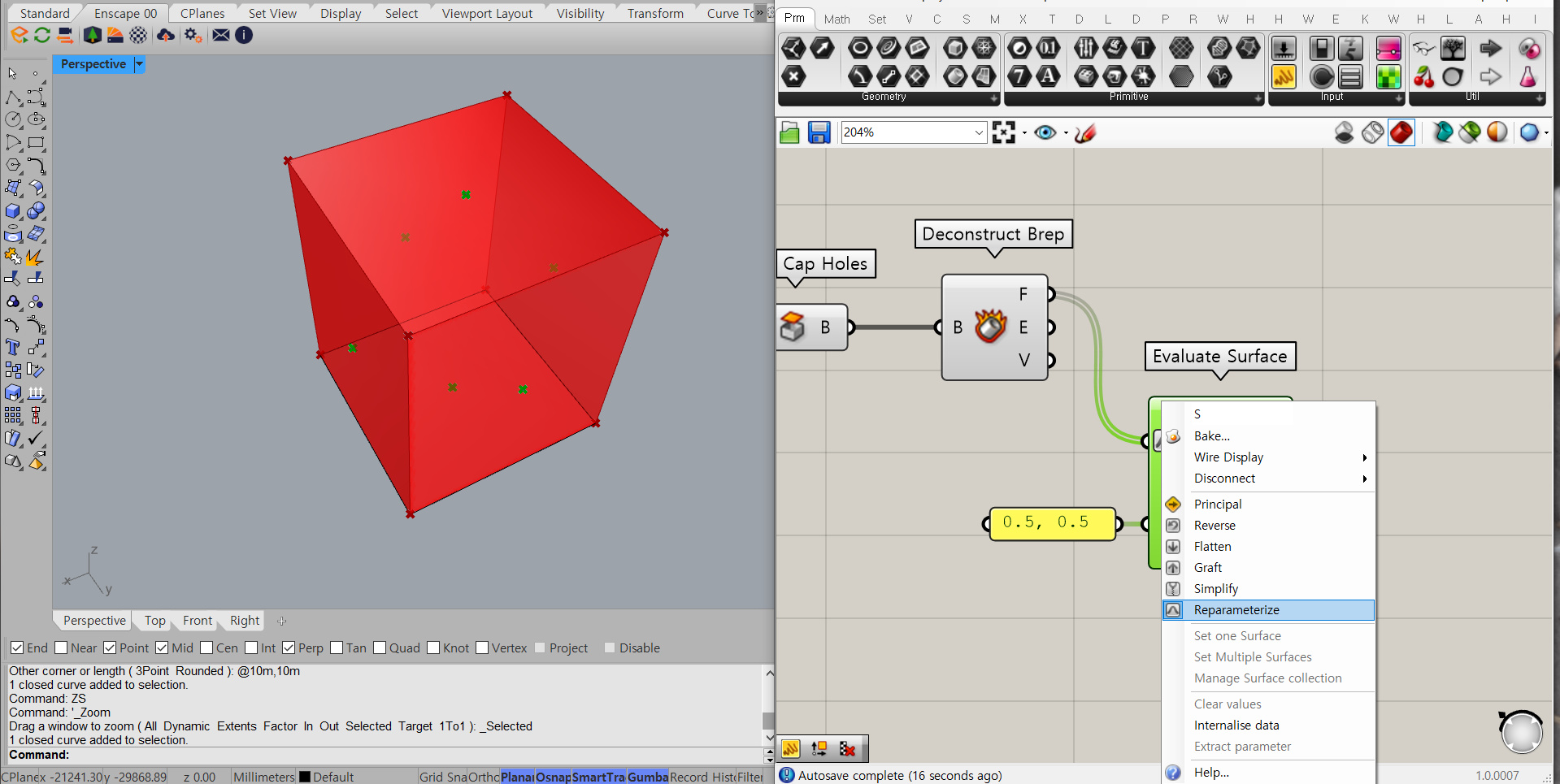The width and height of the screenshot is (1560, 784).
Task: Choose Flatten in the context menu
Action: (1268, 547)
